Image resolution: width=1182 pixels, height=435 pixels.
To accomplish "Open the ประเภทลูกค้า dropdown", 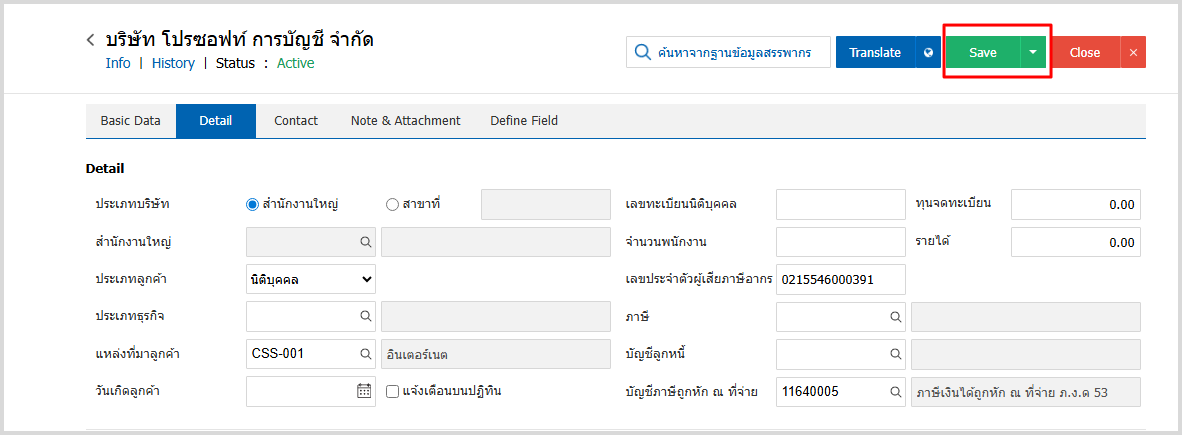I will click(310, 280).
